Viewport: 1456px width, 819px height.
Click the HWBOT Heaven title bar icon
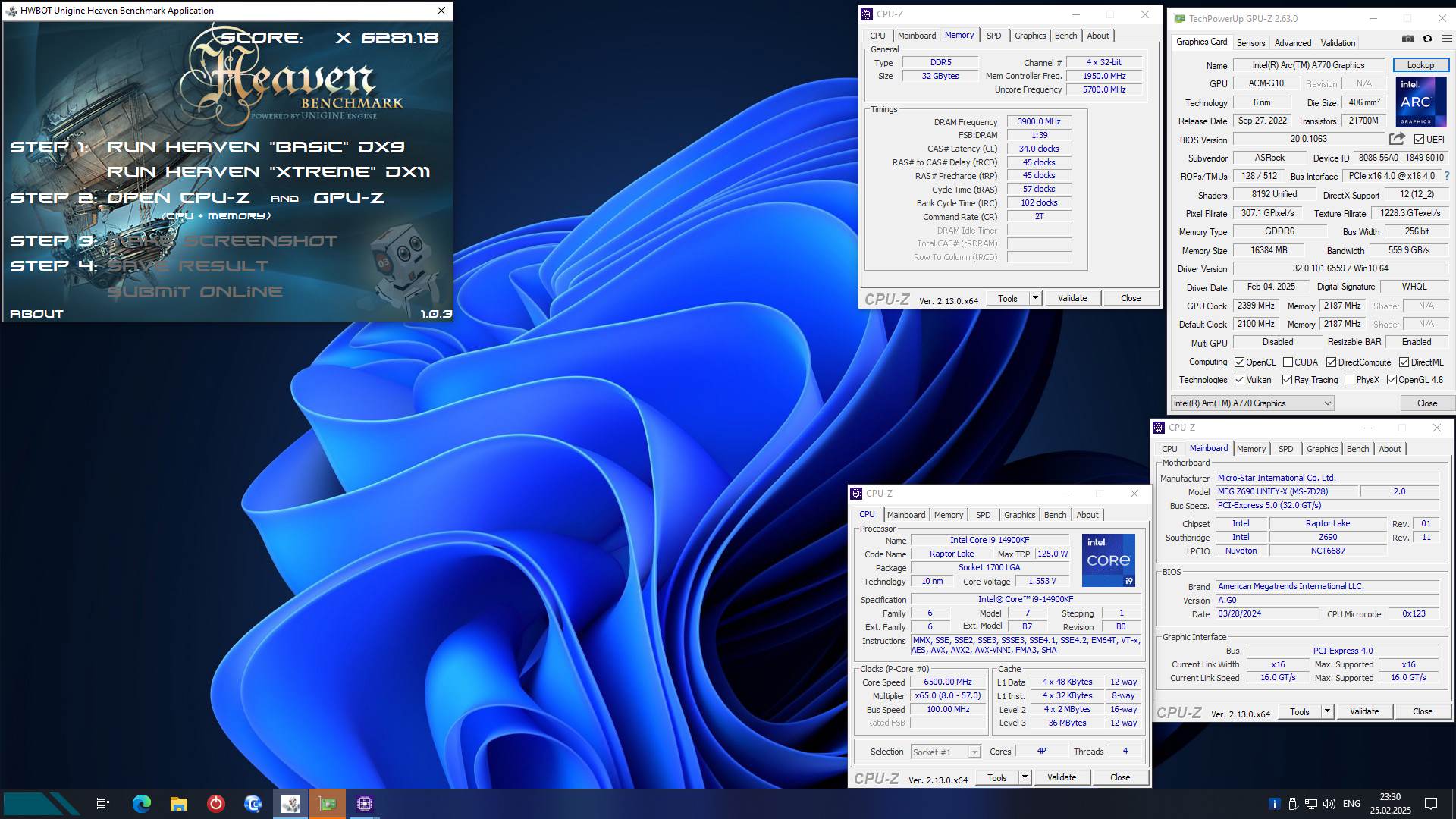(x=11, y=11)
